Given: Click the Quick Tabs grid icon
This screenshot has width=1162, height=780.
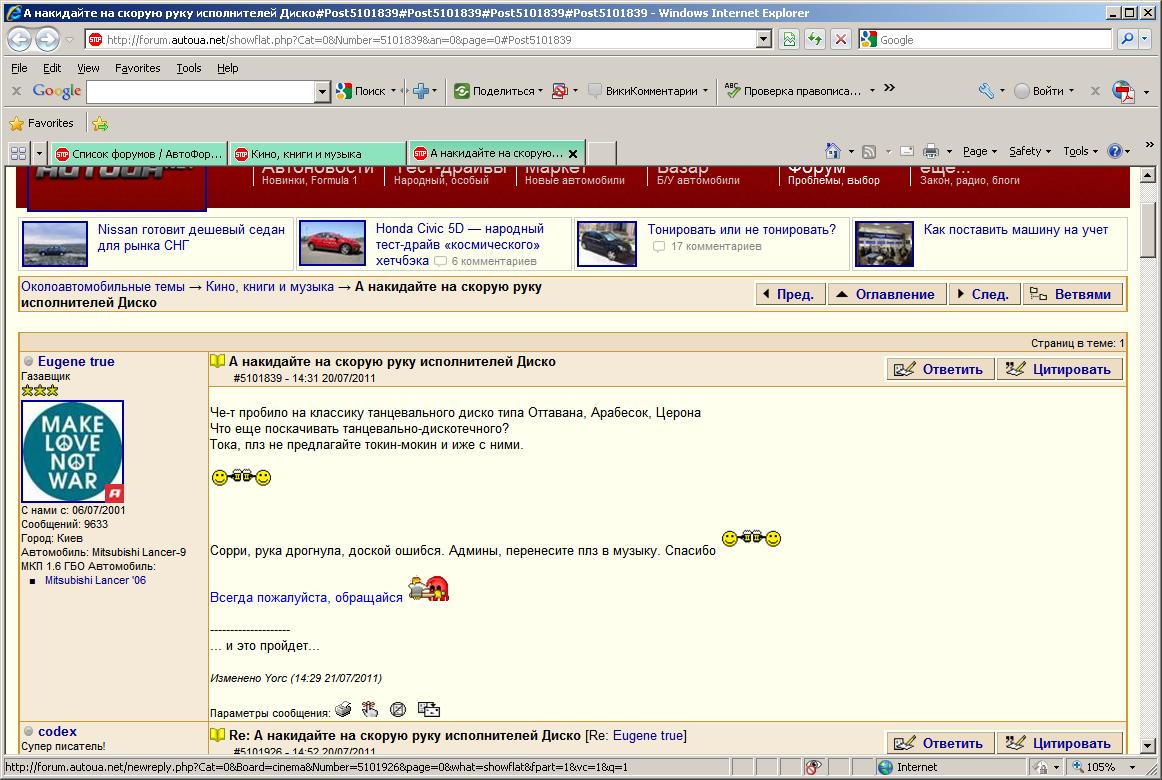Looking at the screenshot, I should point(18,154).
